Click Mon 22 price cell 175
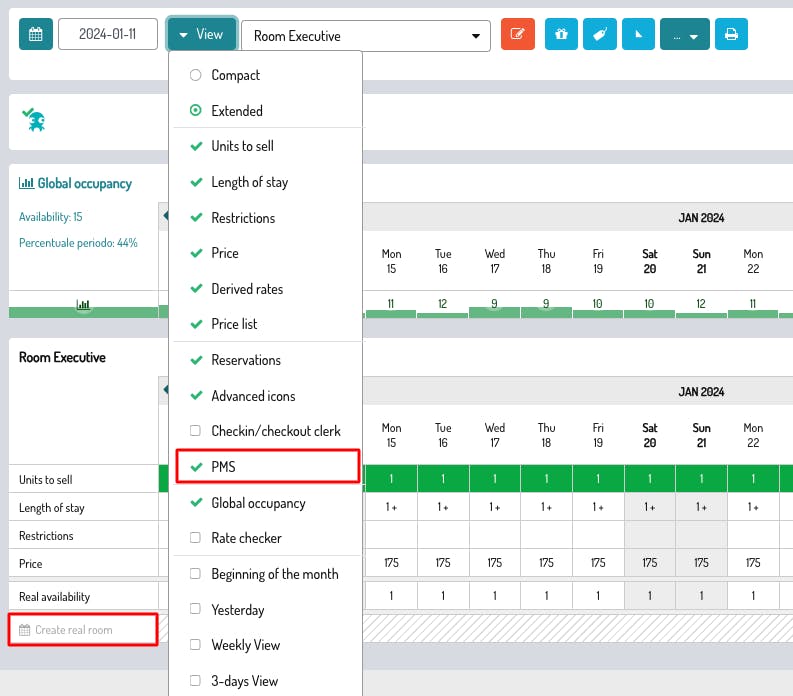793x696 pixels. coord(753,562)
